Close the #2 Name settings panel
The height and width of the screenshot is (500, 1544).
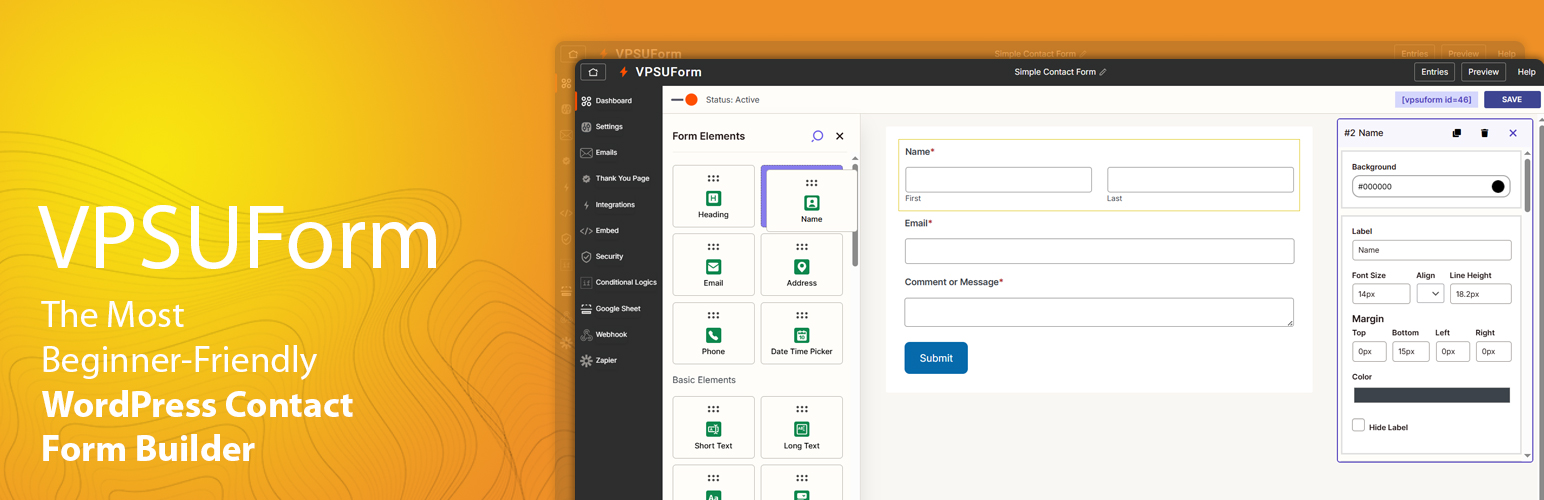(x=1512, y=133)
